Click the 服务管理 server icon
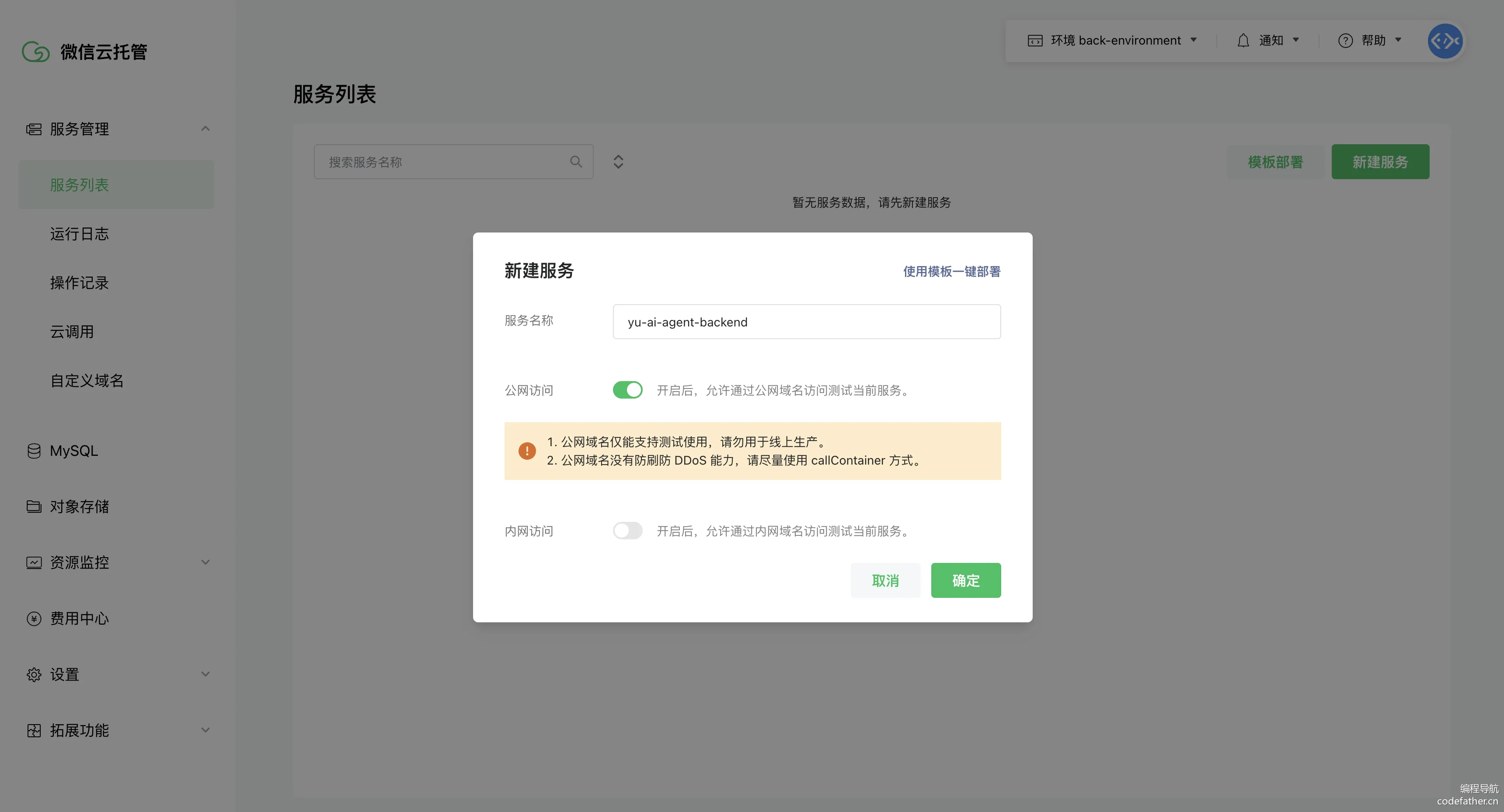The image size is (1504, 812). pos(34,129)
